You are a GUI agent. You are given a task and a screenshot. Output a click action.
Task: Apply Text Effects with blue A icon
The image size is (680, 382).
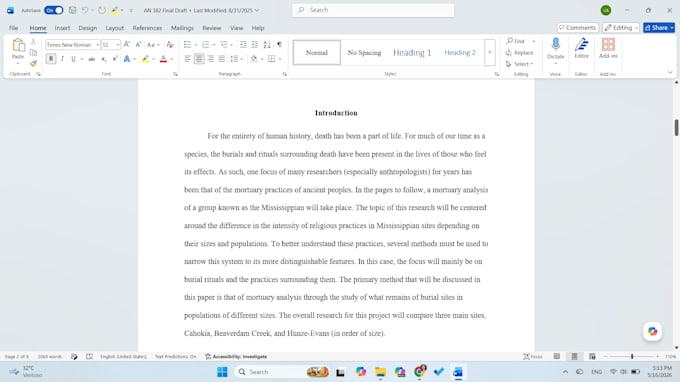coord(127,59)
